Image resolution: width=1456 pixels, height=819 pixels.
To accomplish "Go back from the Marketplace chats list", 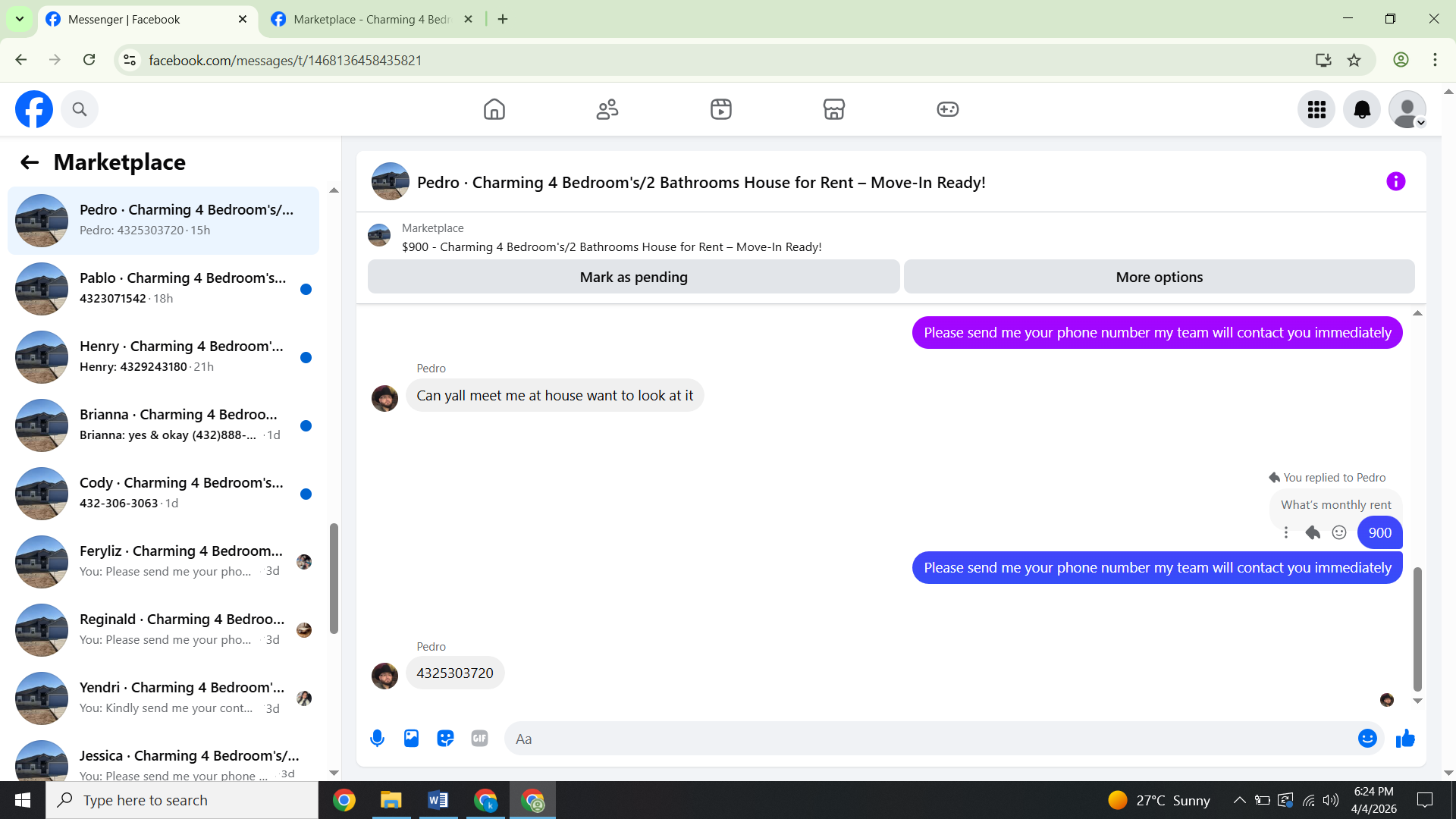I will tap(30, 162).
